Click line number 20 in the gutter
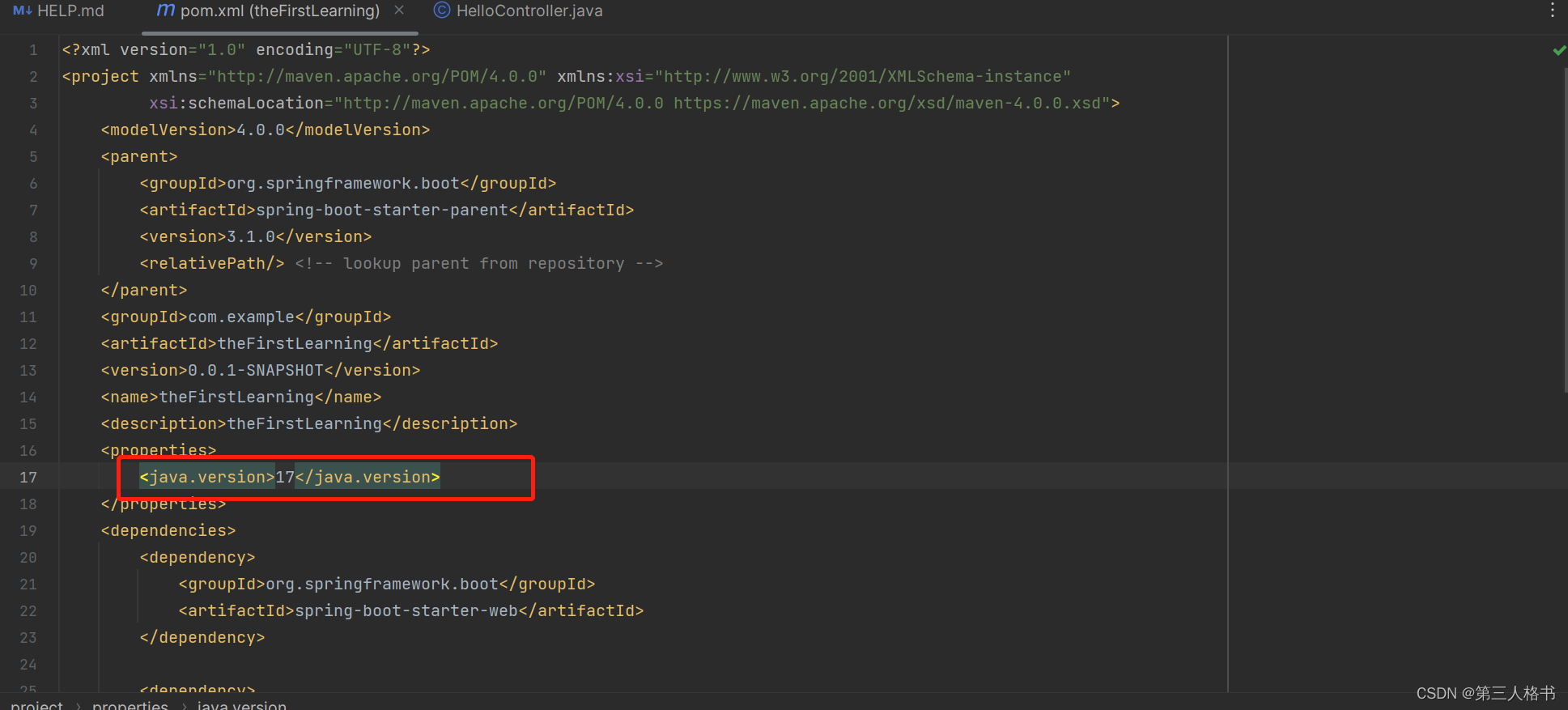The height and width of the screenshot is (710, 1568). (x=28, y=558)
